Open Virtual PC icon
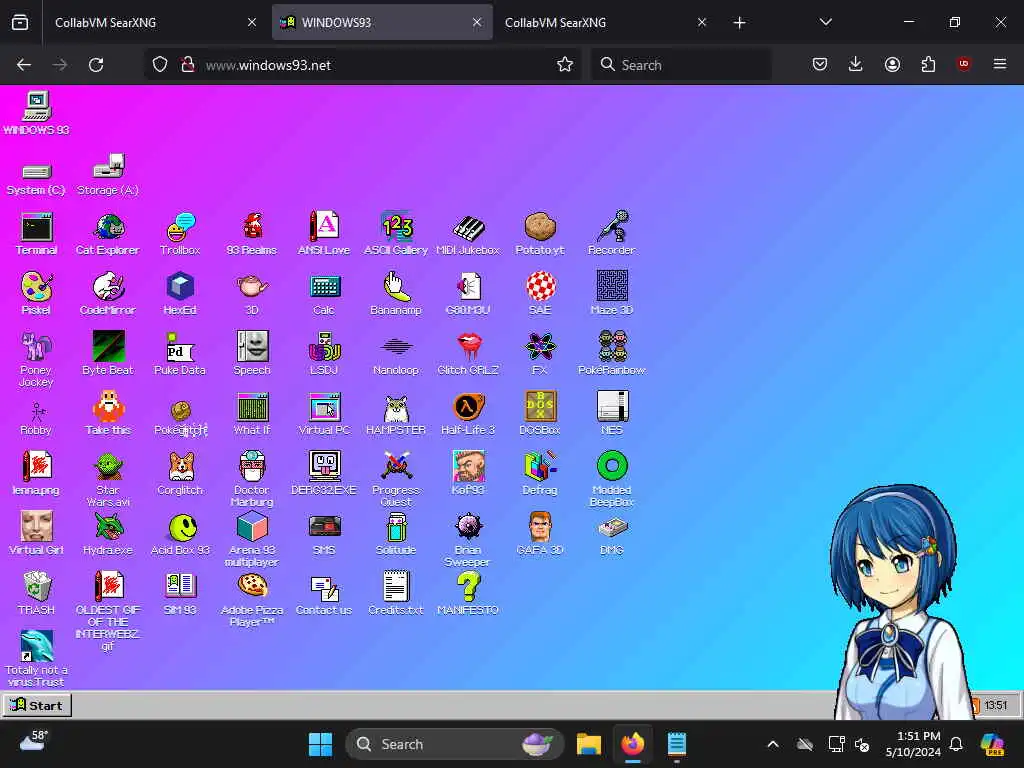Image resolution: width=1024 pixels, height=768 pixels. [x=324, y=413]
